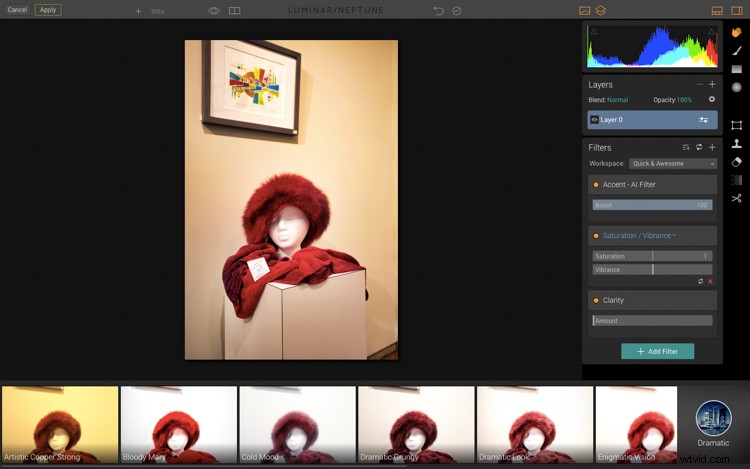Switch to single image mode icon
This screenshot has height=469, width=750.
(585, 11)
